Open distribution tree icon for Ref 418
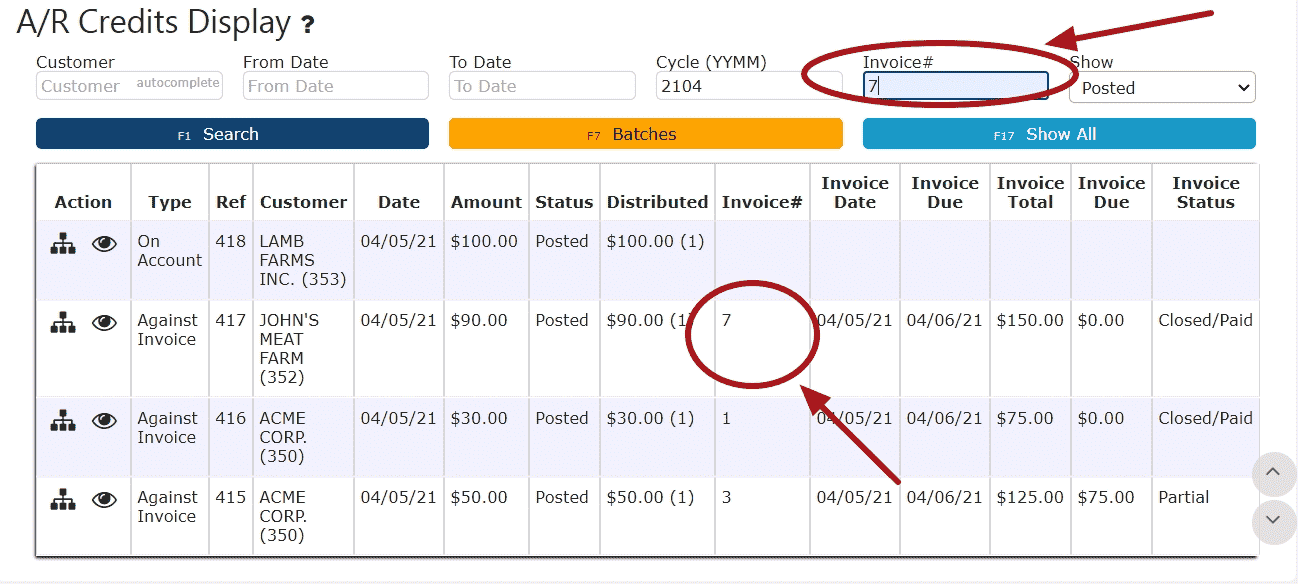Screen dimensions: 1298x584 click(63, 243)
